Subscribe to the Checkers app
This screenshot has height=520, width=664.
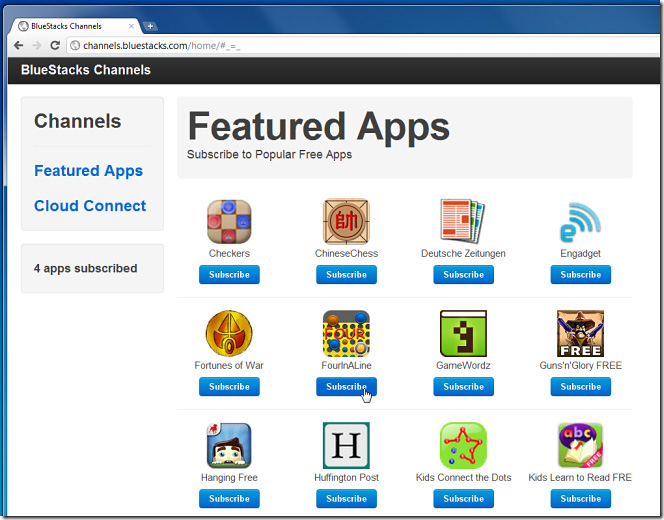(x=229, y=274)
